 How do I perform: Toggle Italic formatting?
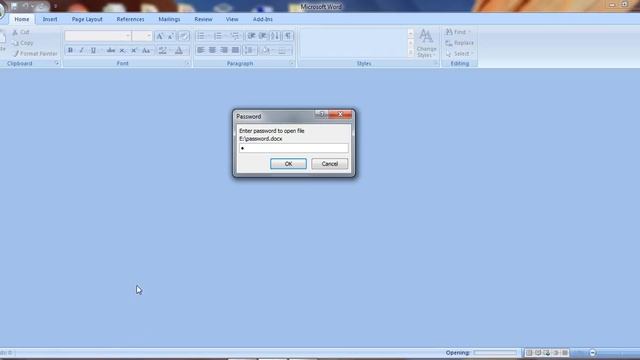81,50
